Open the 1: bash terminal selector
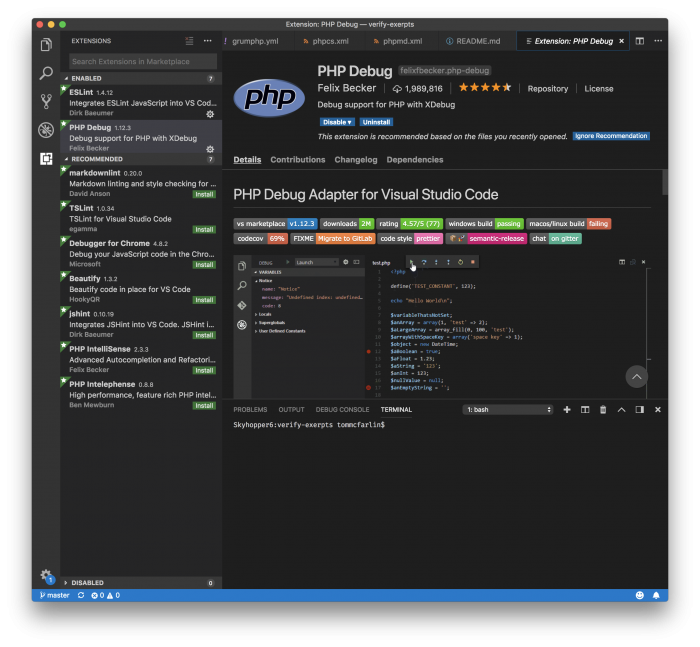Screen dimensions: 700x647 (x=508, y=409)
